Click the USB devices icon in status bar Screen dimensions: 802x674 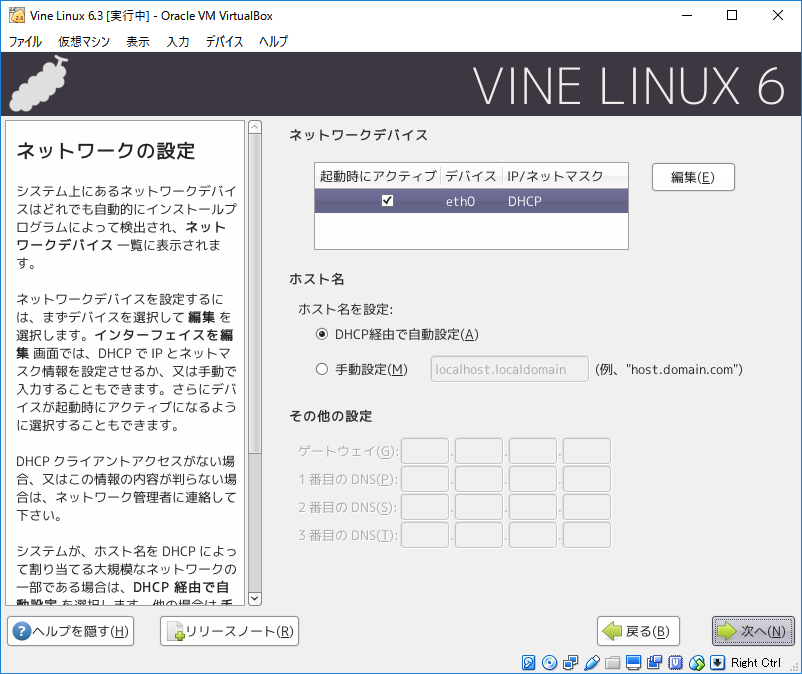[591, 663]
